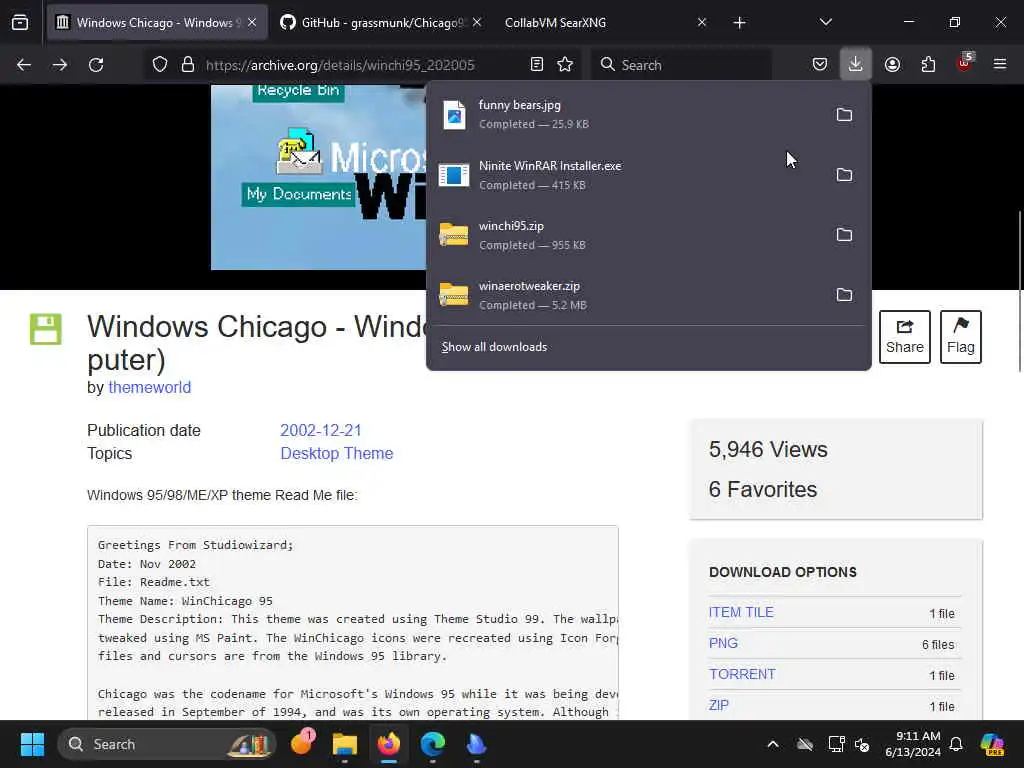Open TORRENT download option

(742, 674)
